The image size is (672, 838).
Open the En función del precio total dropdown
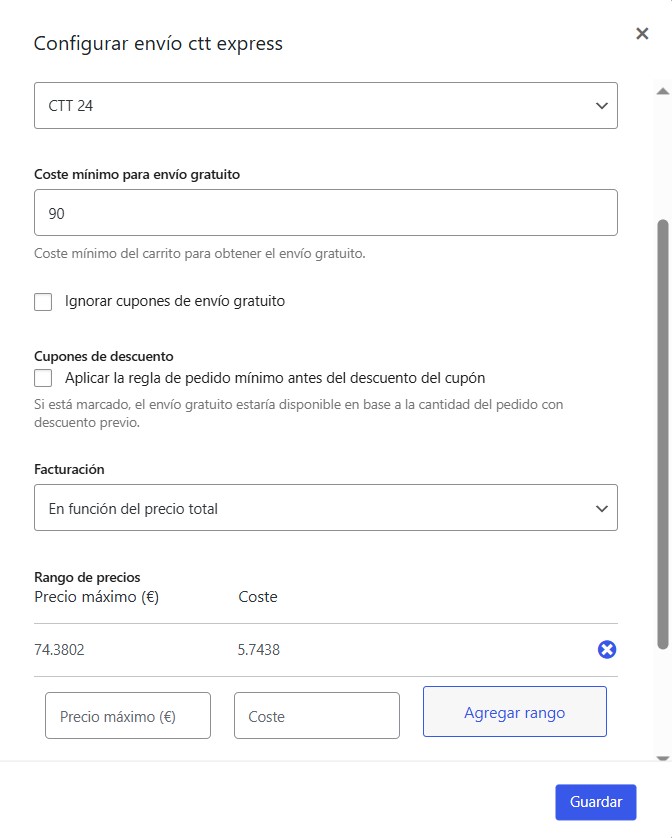click(326, 508)
